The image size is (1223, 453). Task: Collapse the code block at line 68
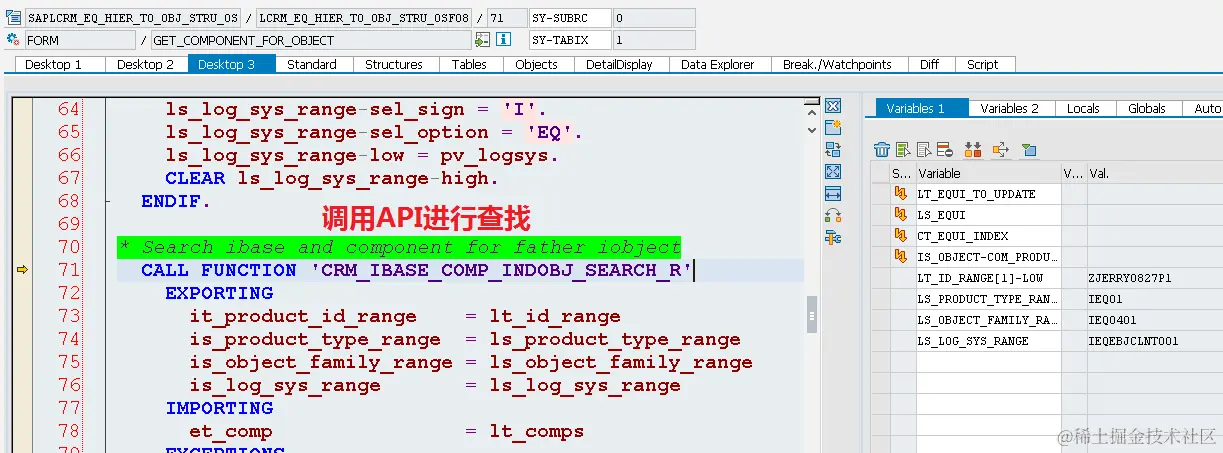point(107,201)
